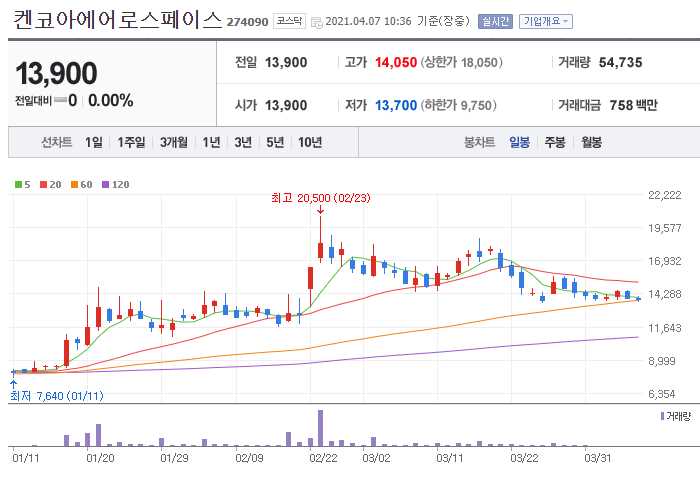
Task: Click the green 5-day average swatch
Action: click(18, 184)
